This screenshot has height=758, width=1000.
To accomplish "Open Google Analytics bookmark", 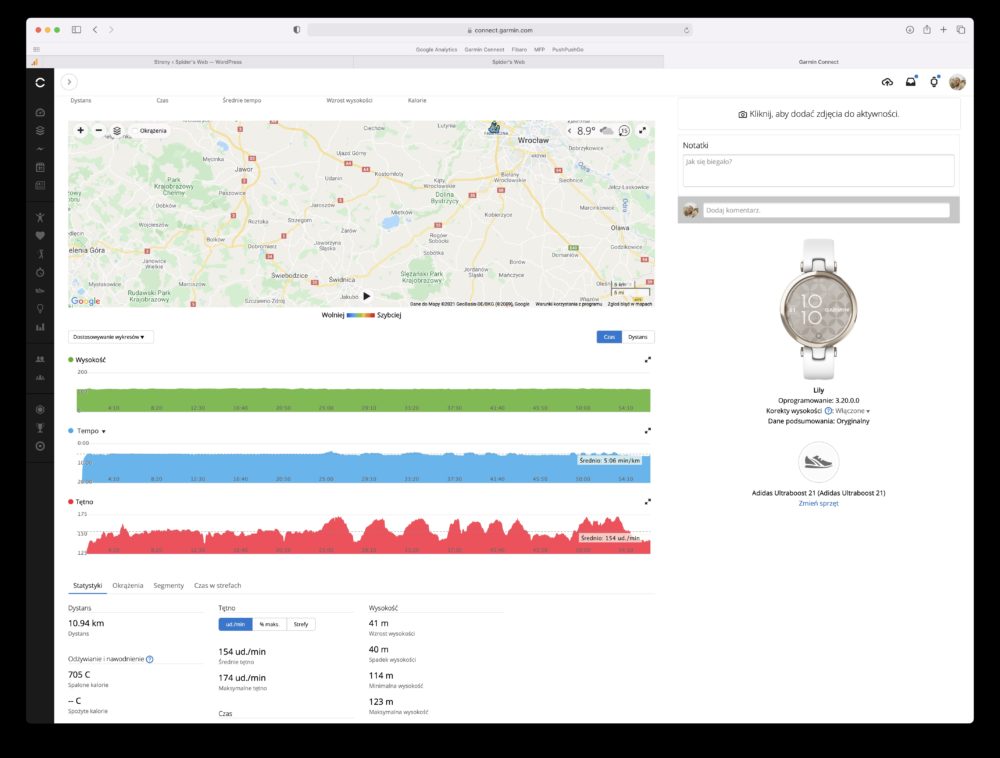I will [x=436, y=49].
